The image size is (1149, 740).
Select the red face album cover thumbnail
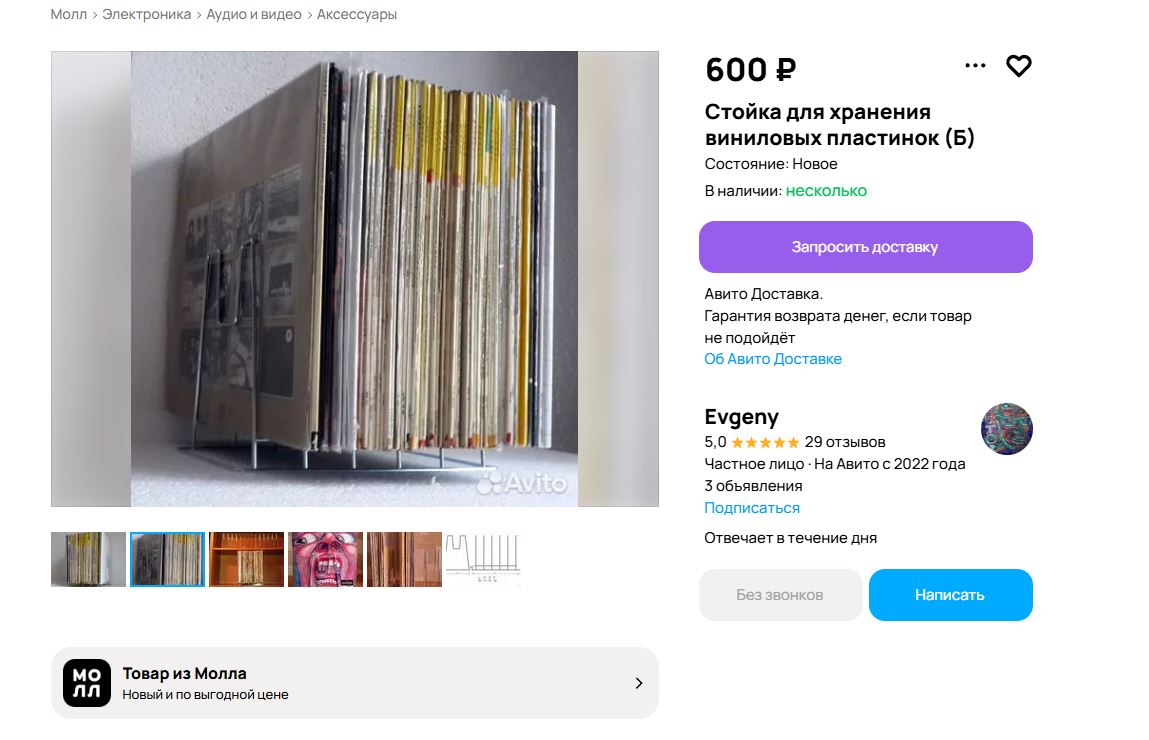325,559
